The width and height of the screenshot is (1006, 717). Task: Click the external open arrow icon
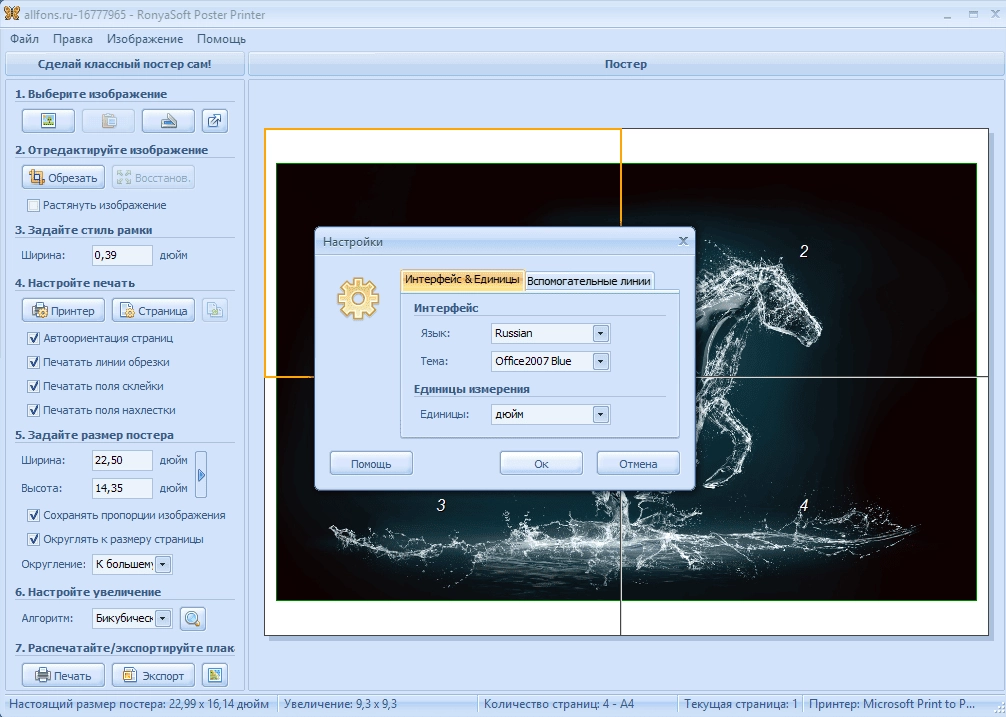coord(215,121)
